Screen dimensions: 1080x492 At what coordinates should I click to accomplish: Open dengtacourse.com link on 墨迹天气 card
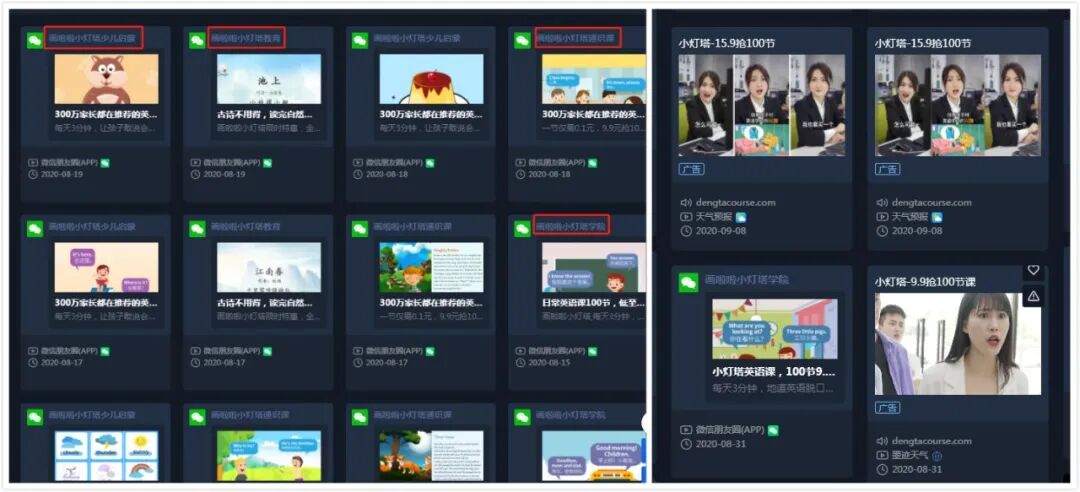(930, 441)
